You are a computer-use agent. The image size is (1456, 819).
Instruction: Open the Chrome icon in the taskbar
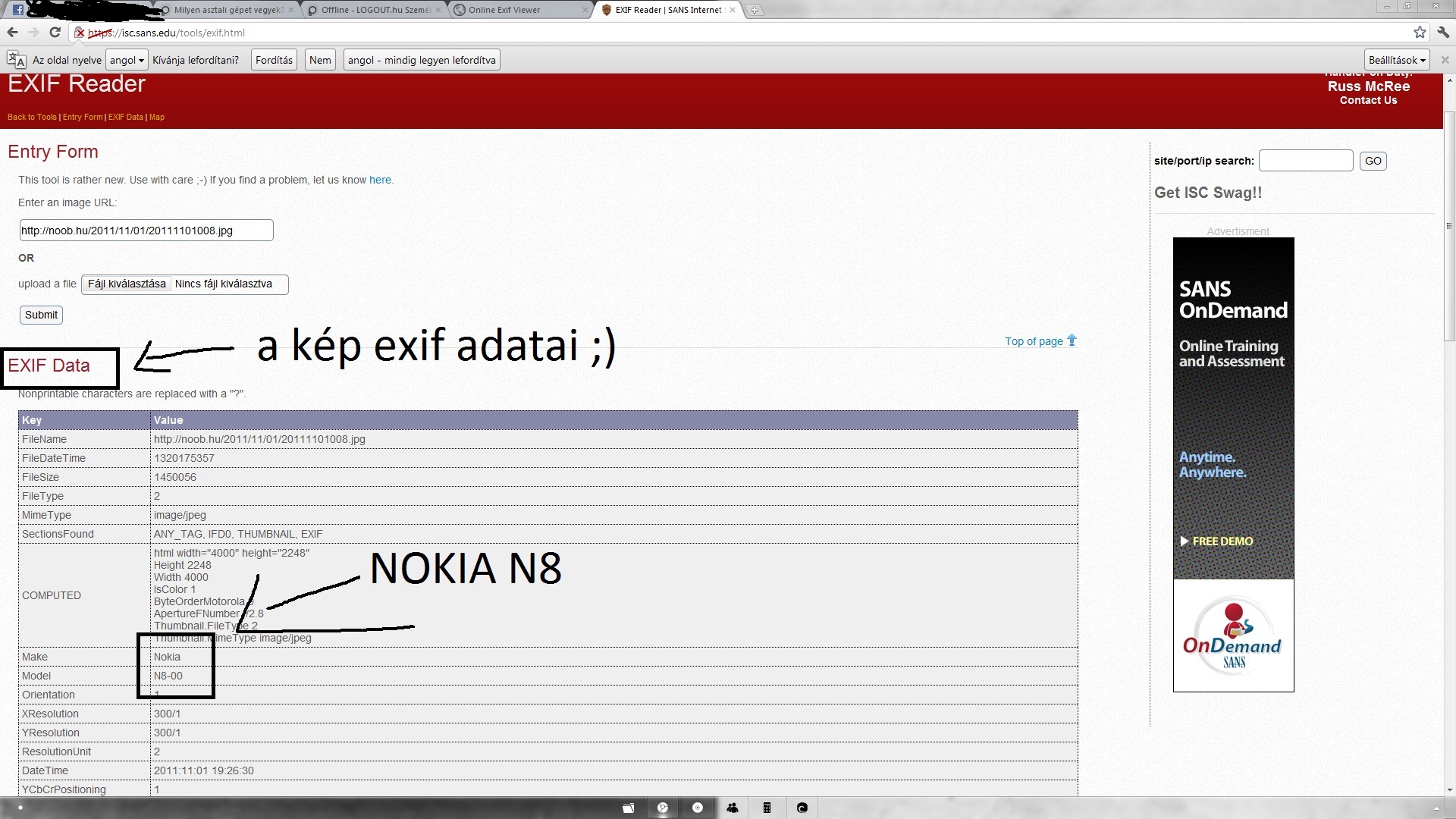click(x=663, y=808)
